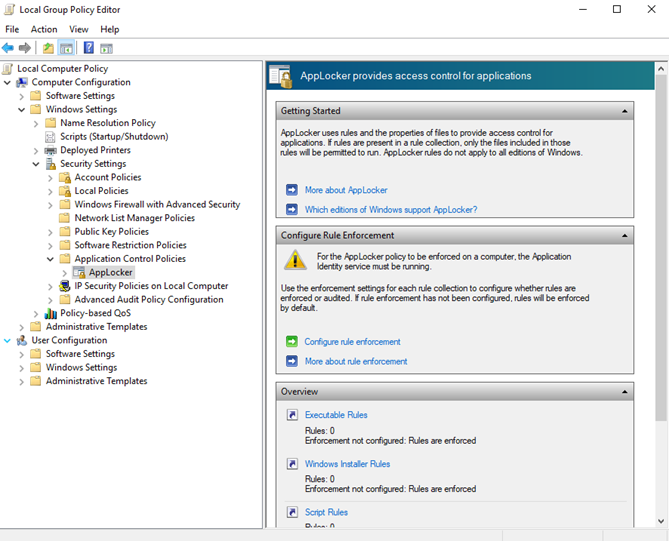Click the Security Settings icon
The height and width of the screenshot is (541, 669).
point(51,164)
